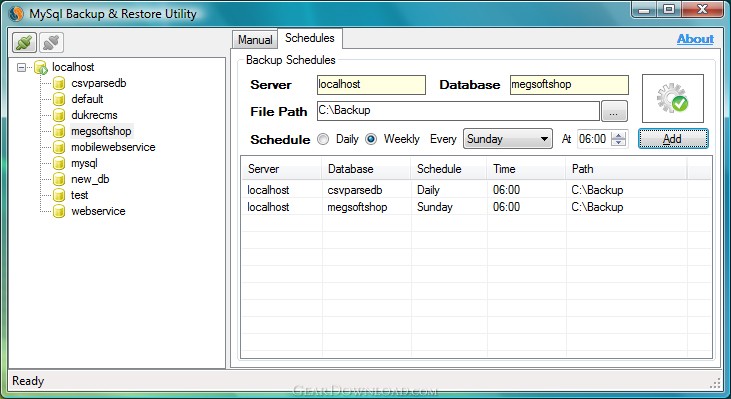The width and height of the screenshot is (731, 399).
Task: Click the localhost server icon in tree
Action: 41,68
